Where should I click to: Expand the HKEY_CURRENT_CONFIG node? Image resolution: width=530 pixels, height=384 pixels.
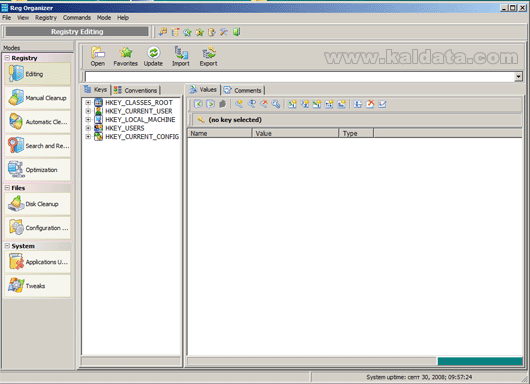click(x=88, y=137)
